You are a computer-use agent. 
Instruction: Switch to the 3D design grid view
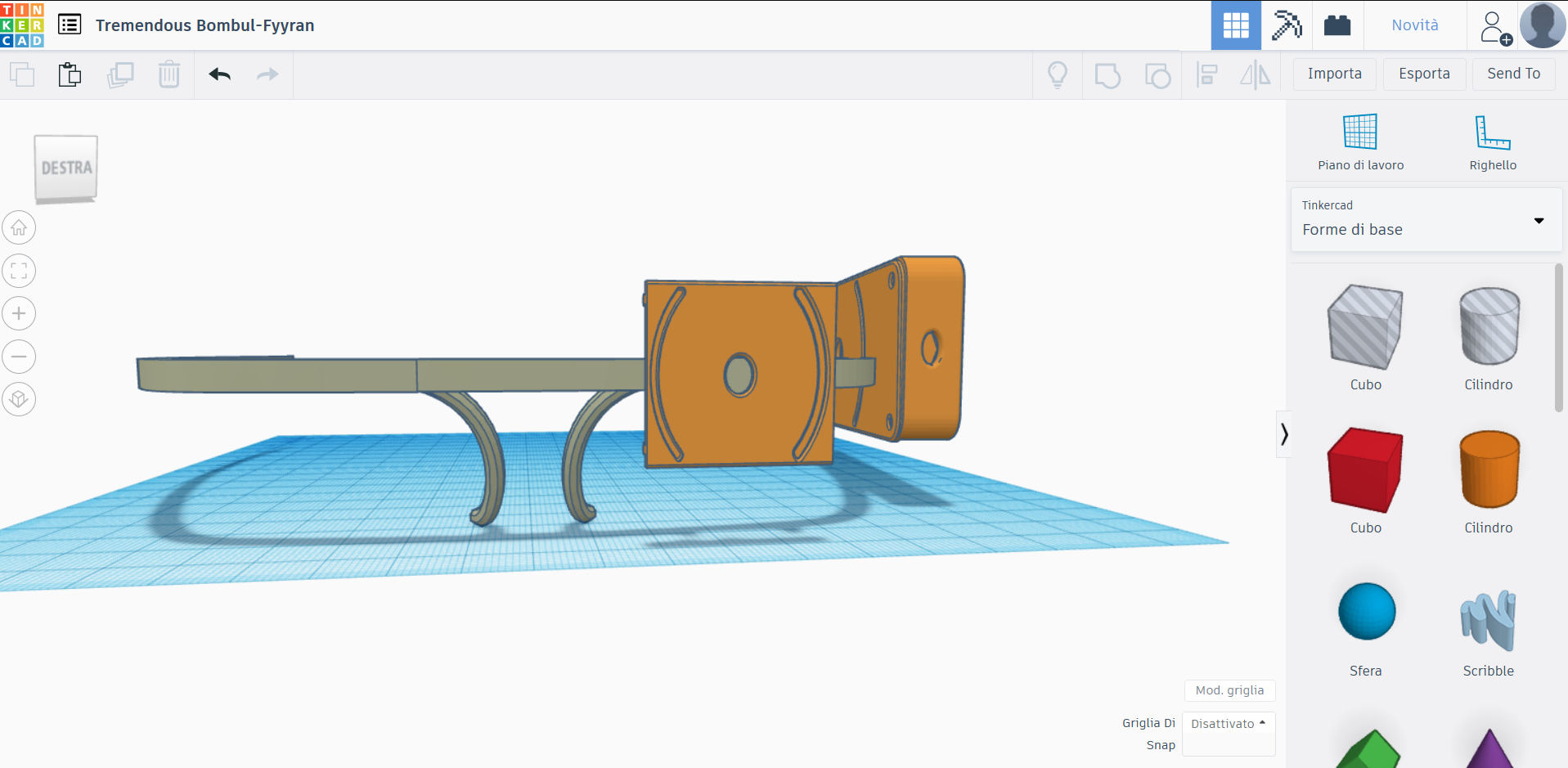(1235, 25)
